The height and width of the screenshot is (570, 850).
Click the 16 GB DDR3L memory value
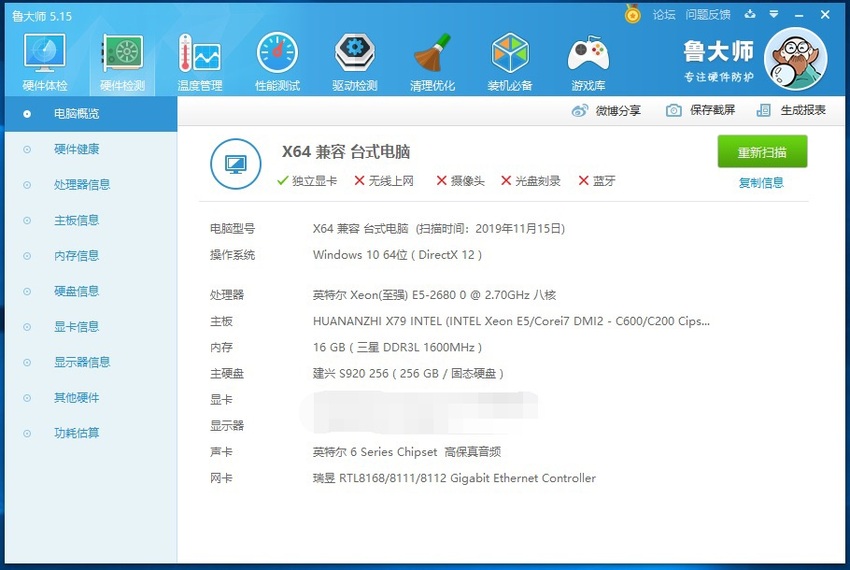click(x=397, y=347)
